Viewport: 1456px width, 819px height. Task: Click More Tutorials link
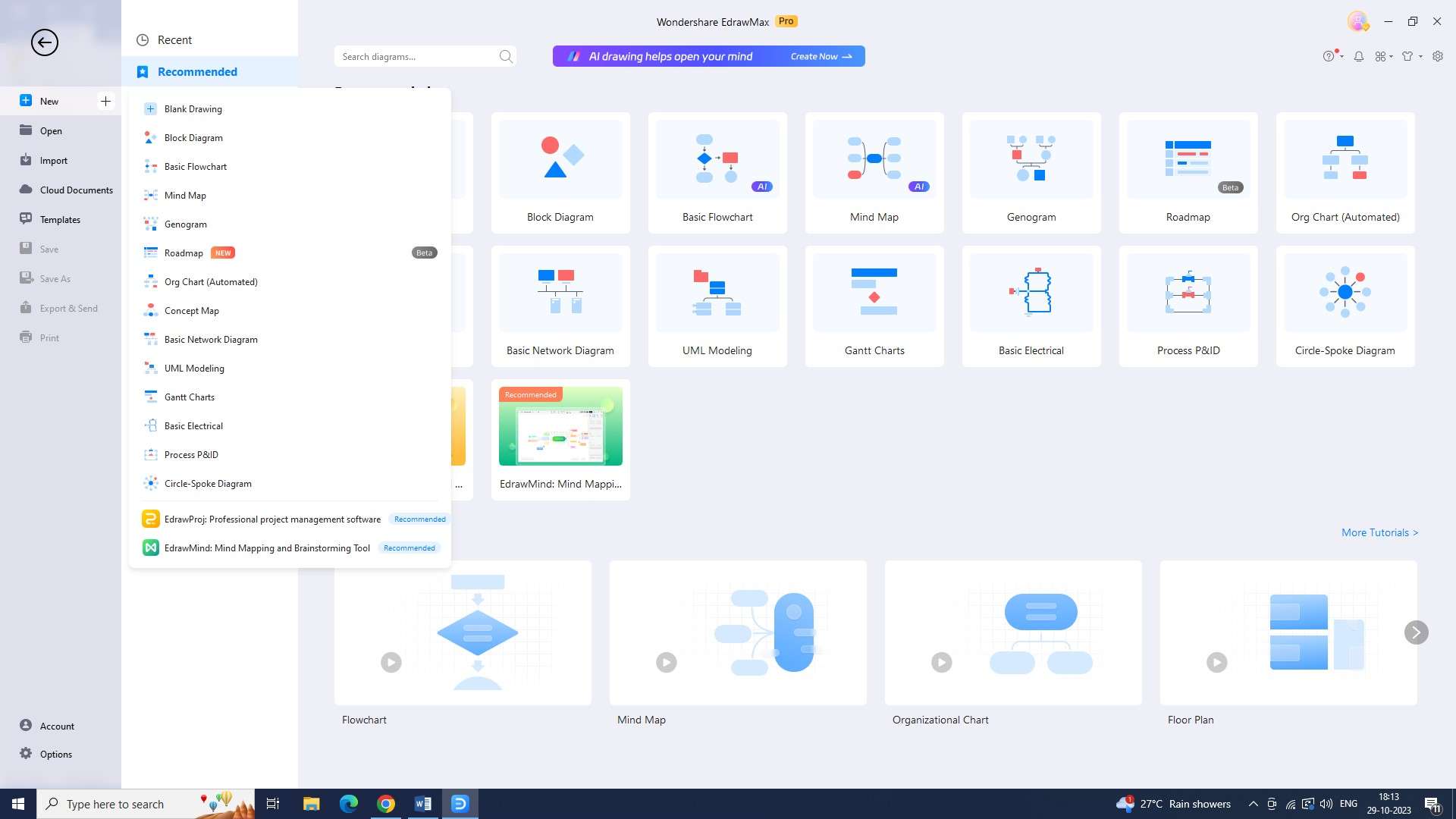pos(1380,532)
